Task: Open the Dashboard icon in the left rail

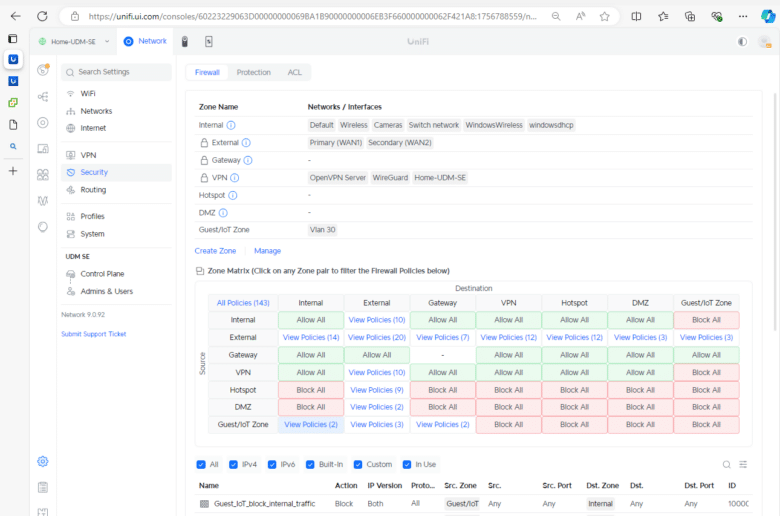Action: (x=43, y=70)
